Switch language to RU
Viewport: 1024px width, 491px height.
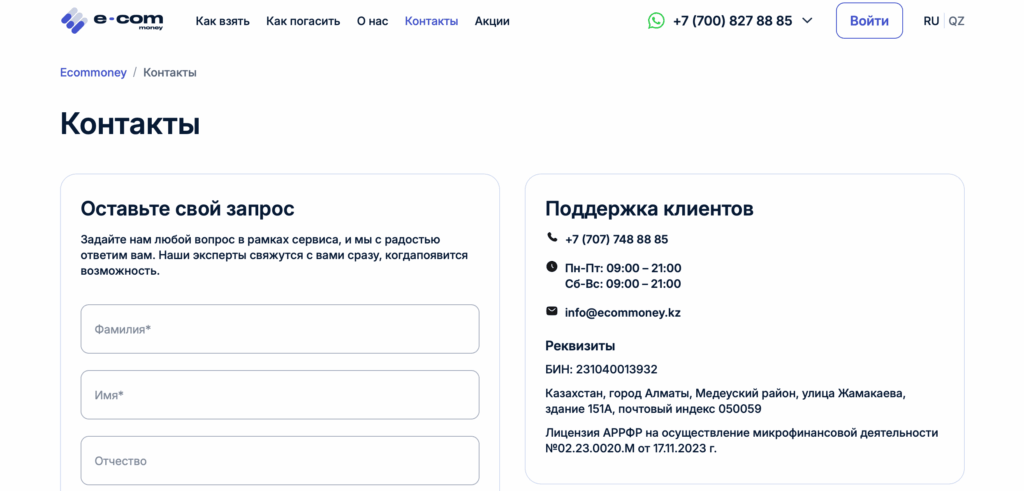(x=931, y=21)
